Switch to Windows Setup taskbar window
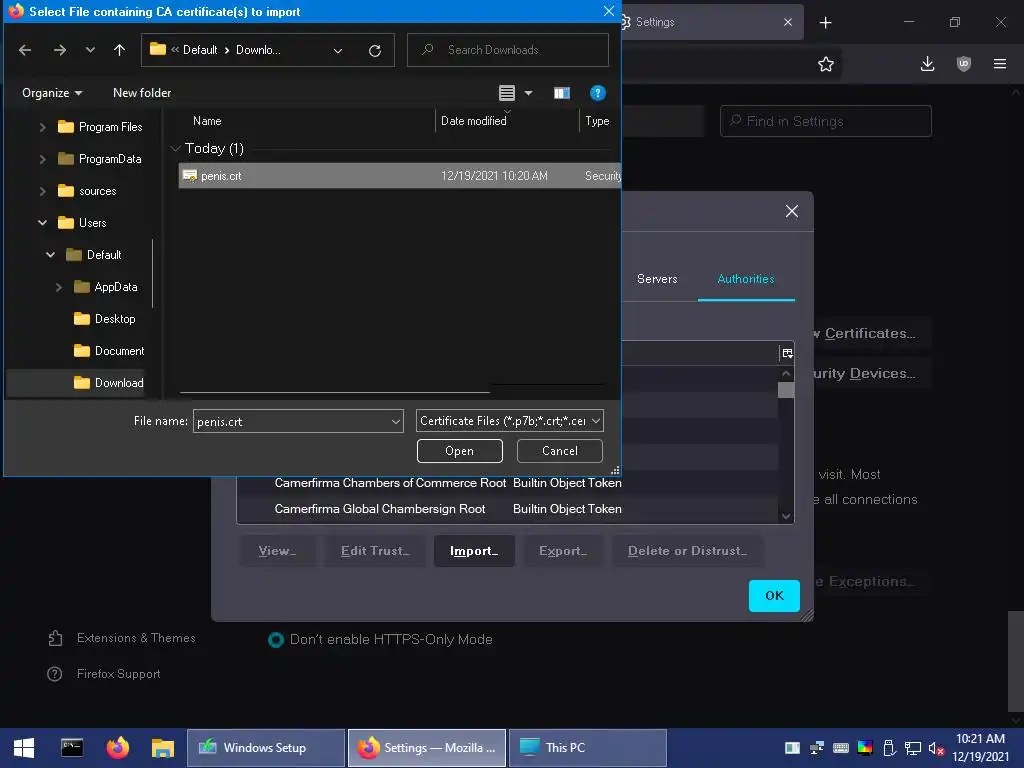Image resolution: width=1024 pixels, height=768 pixels. click(266, 748)
